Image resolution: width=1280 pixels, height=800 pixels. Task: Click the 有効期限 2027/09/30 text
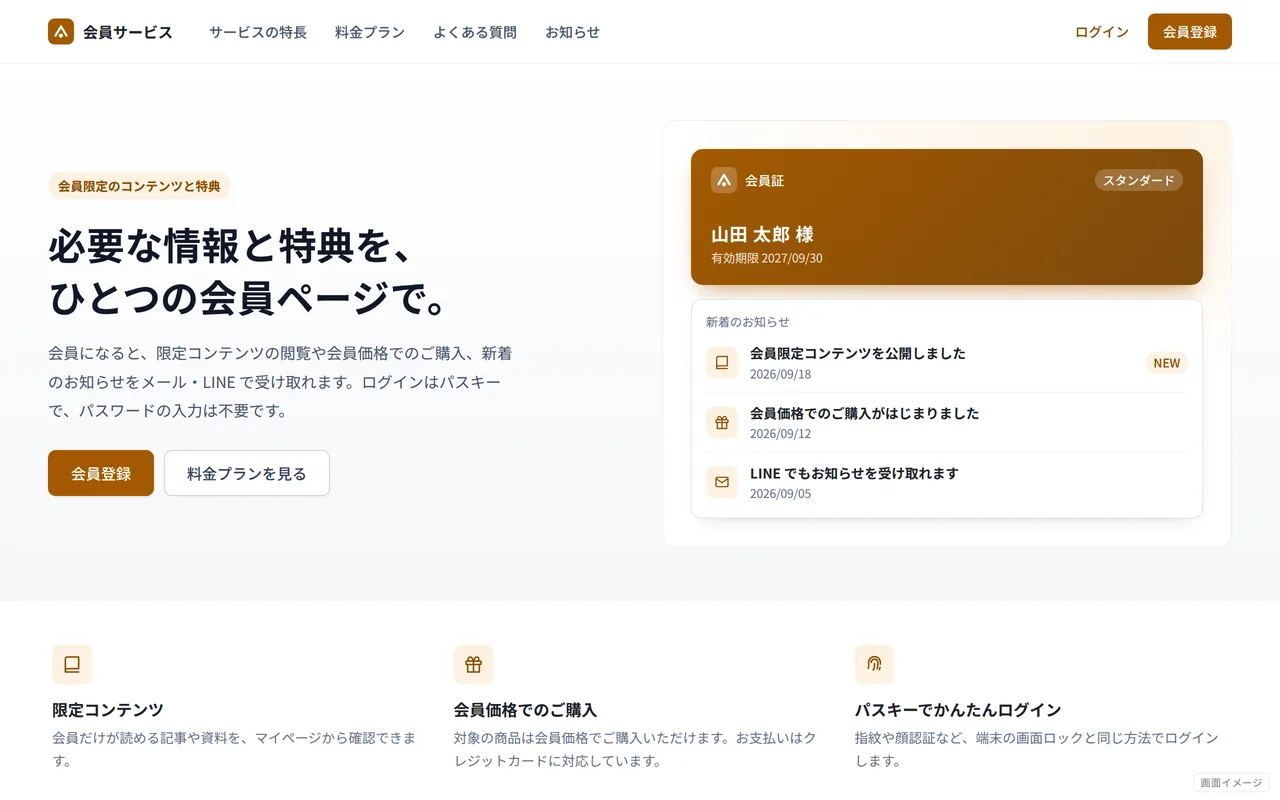(767, 258)
